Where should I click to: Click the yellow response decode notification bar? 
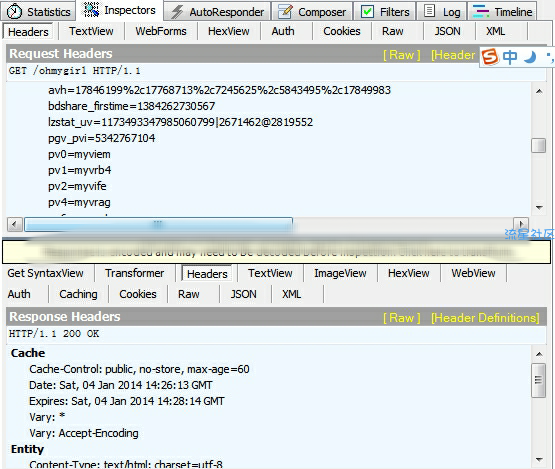tap(276, 252)
